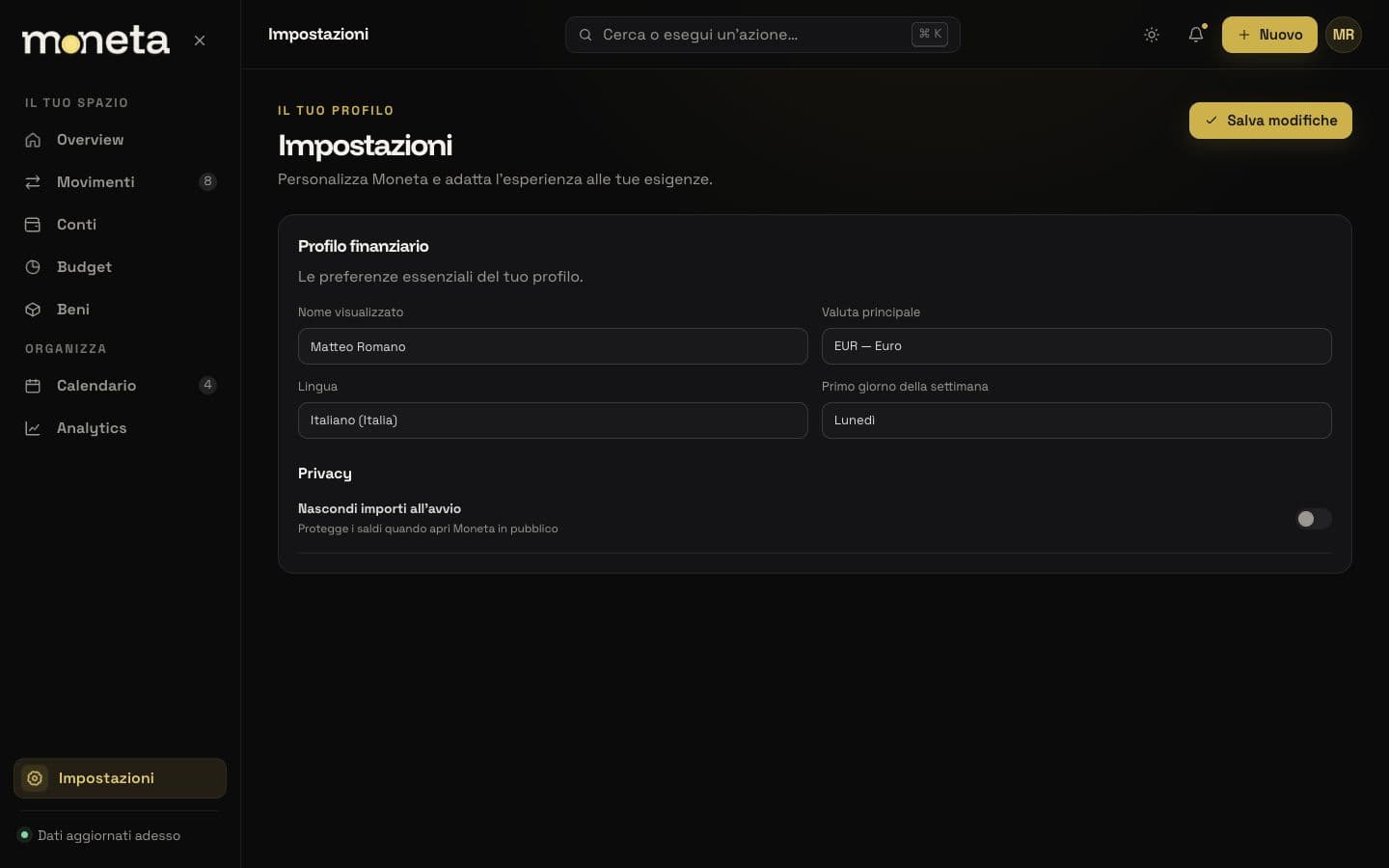Open Primo giorno della settimana dropdown
This screenshot has width=1389, height=868.
(1076, 420)
